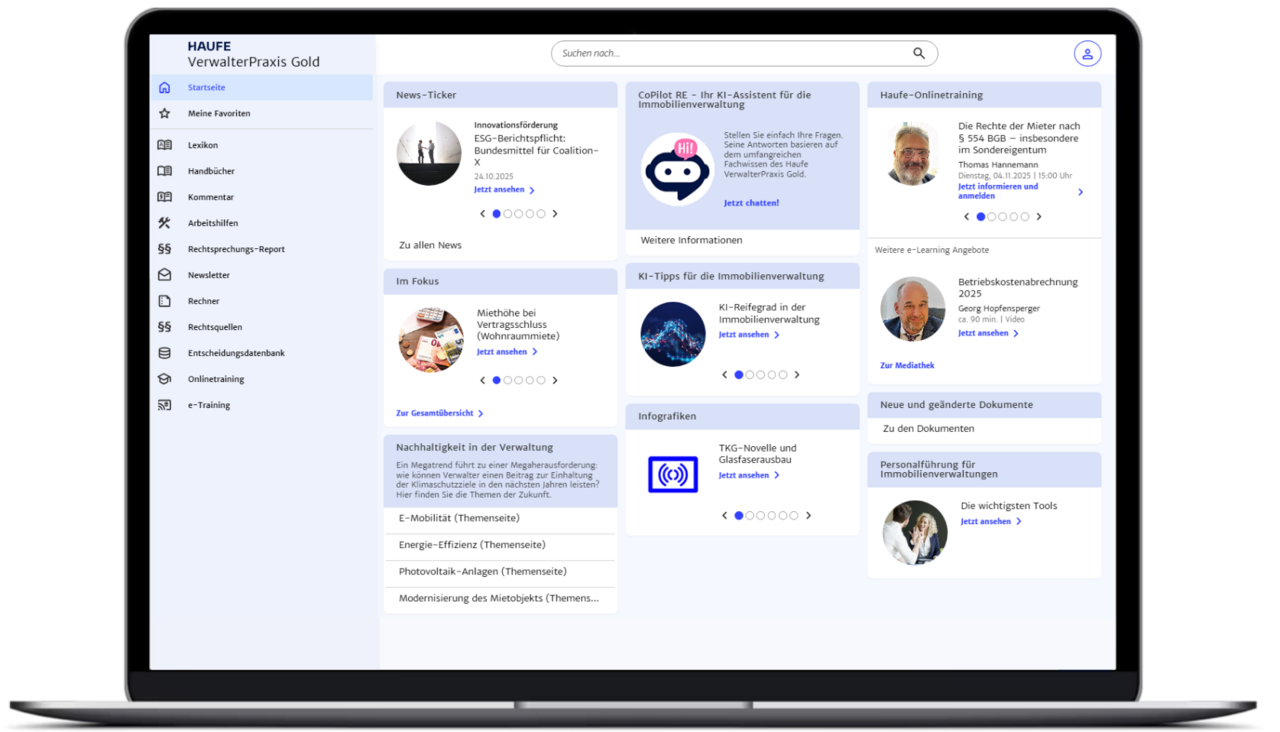This screenshot has width=1280, height=732.
Task: Click the Jetzt chatten! link
Action: (x=751, y=203)
